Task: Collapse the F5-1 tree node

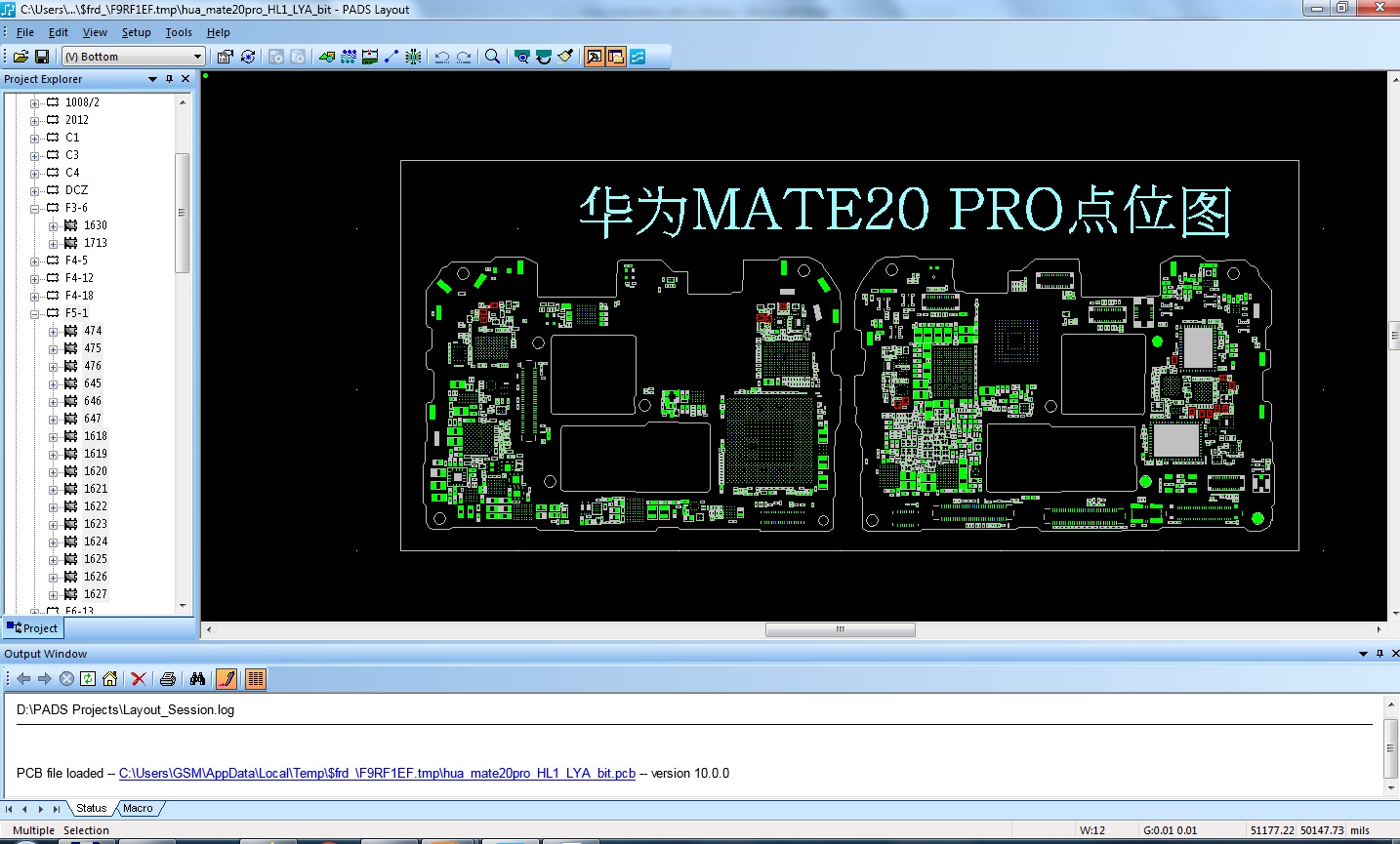Action: (35, 314)
